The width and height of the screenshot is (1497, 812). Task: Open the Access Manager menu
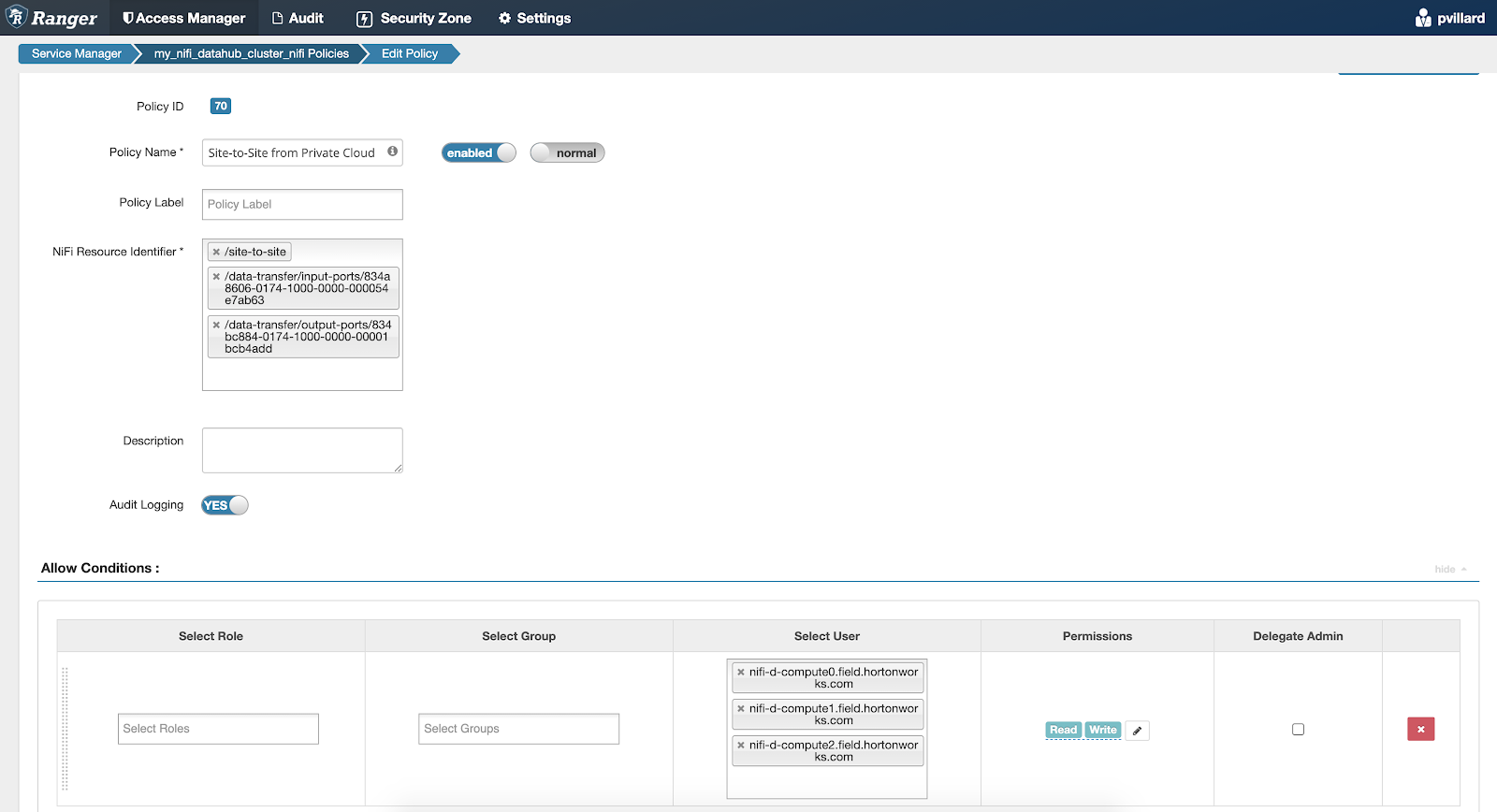tap(184, 18)
